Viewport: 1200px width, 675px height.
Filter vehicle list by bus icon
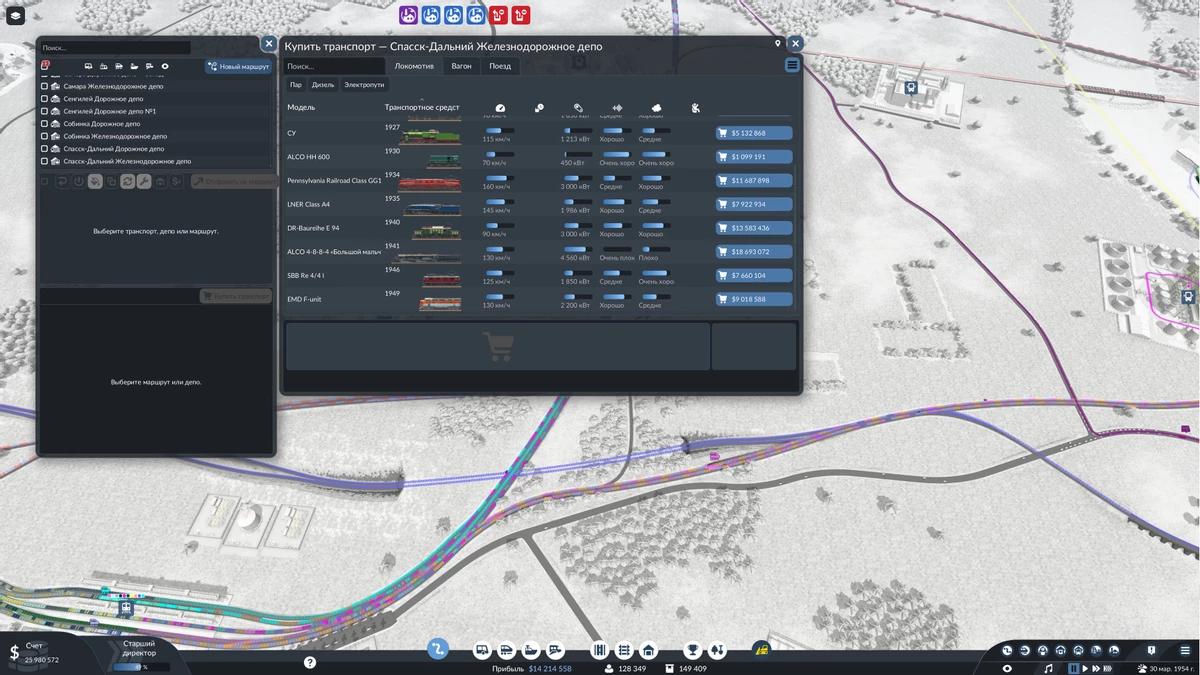pyautogui.click(x=88, y=66)
